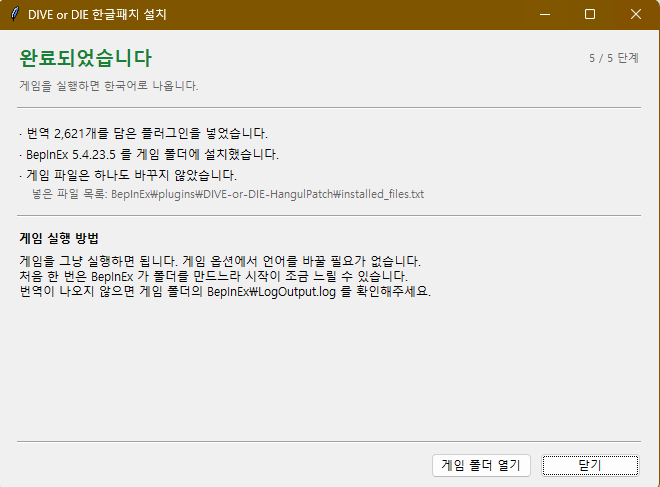Open the game folder with 게임 폴더 열기
The width and height of the screenshot is (660, 487).
pos(481,466)
